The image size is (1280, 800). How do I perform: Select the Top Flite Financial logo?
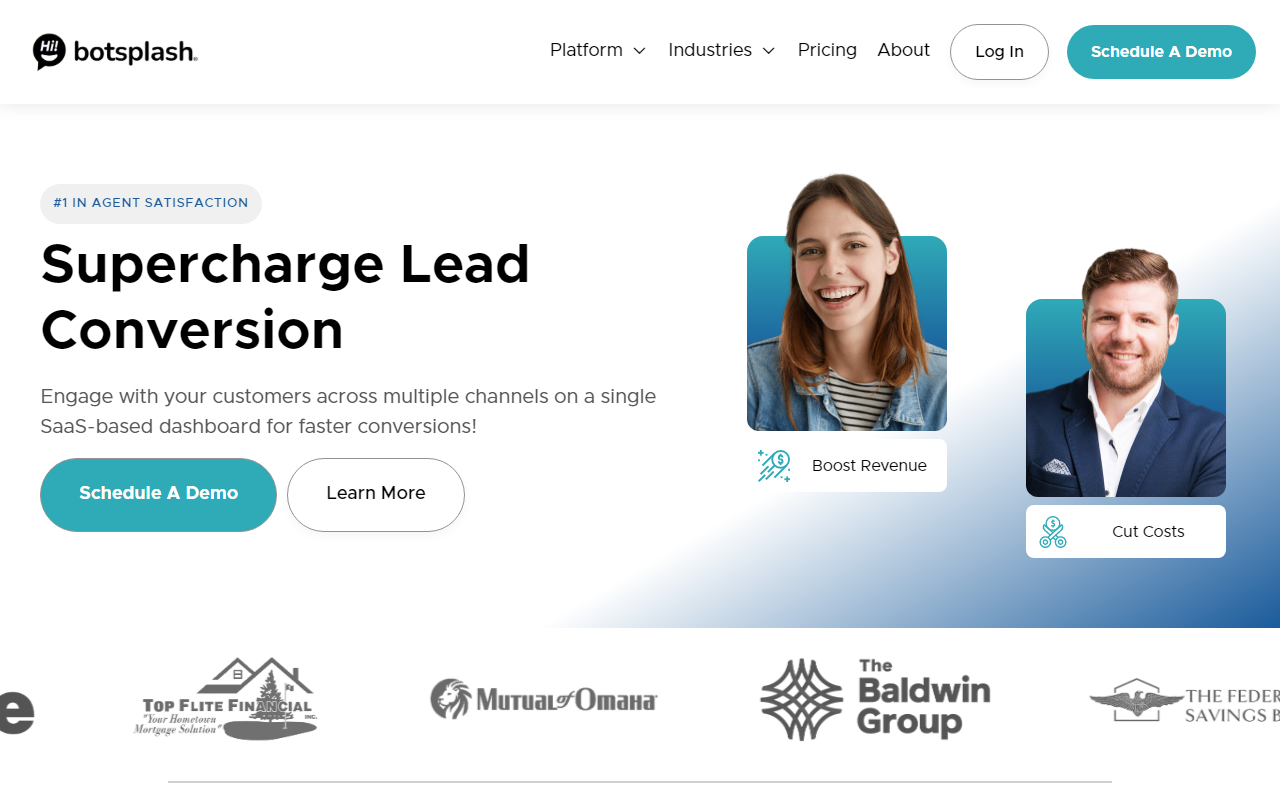click(x=225, y=699)
